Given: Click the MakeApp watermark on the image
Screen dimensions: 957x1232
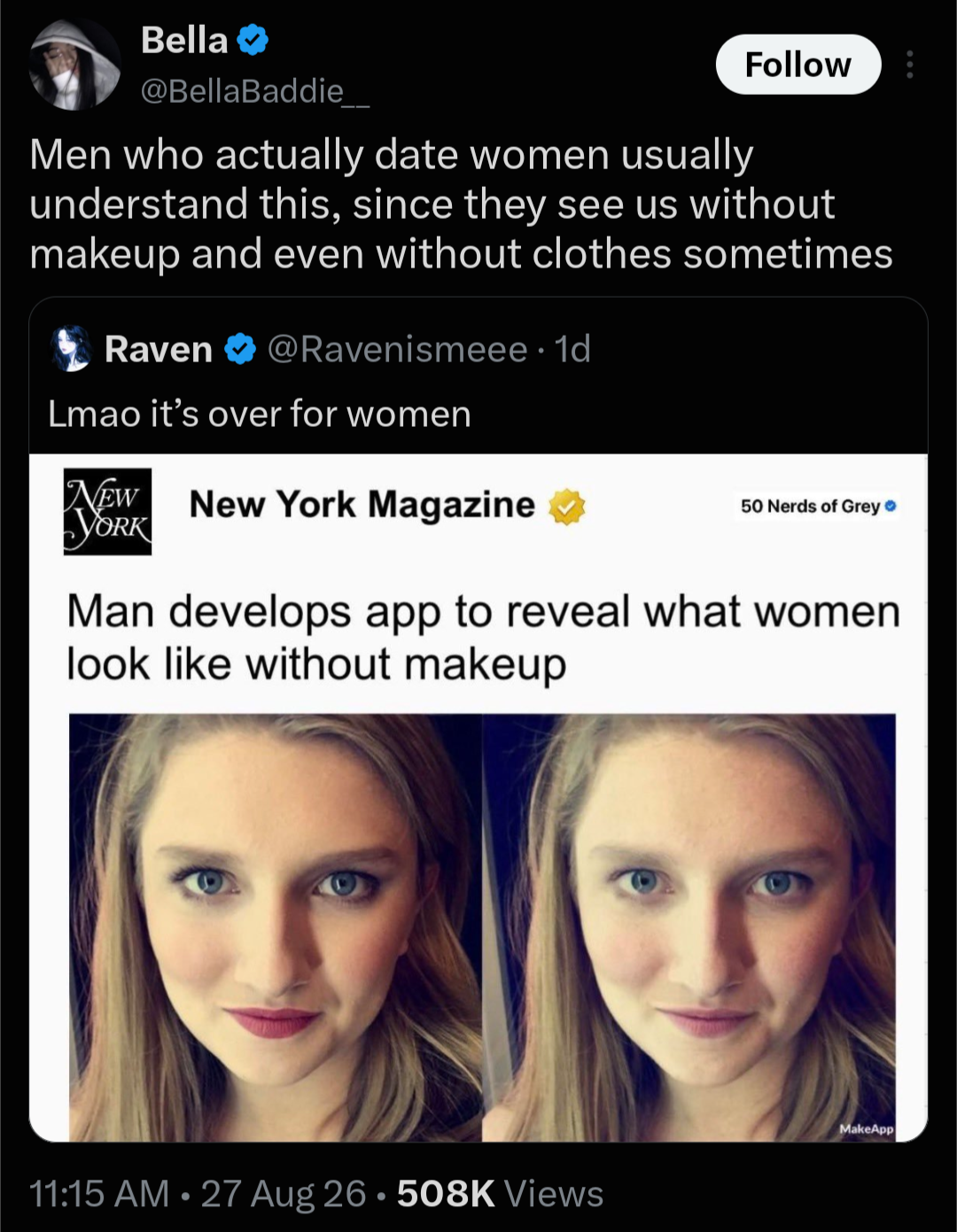Looking at the screenshot, I should click(866, 1129).
